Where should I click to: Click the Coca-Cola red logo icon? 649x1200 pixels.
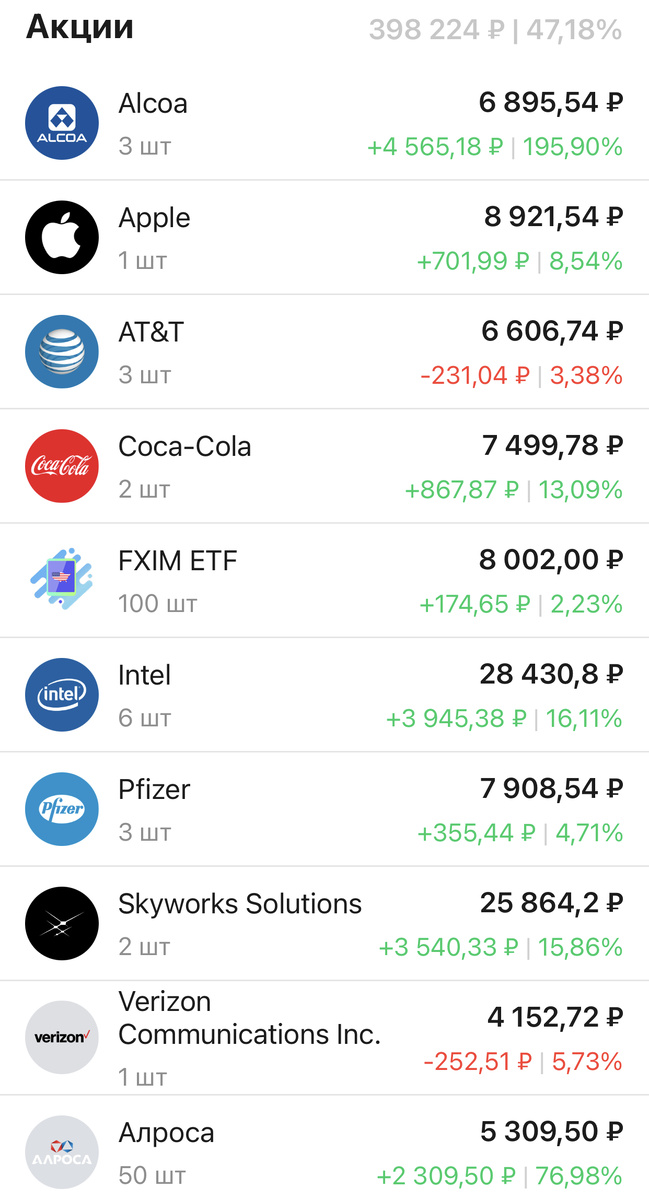point(62,465)
